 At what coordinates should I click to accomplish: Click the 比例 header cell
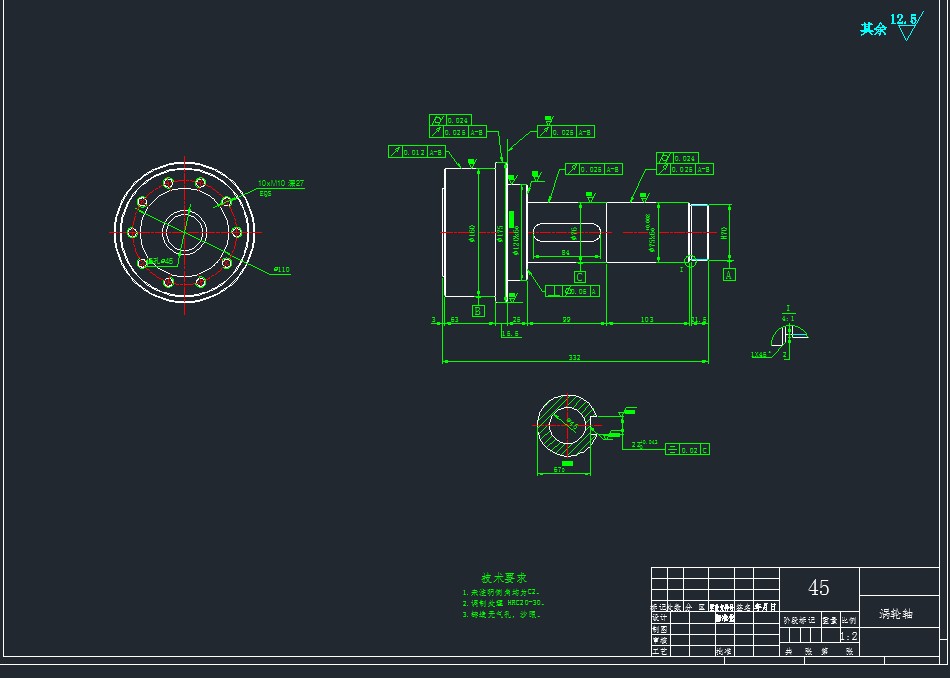[849, 620]
